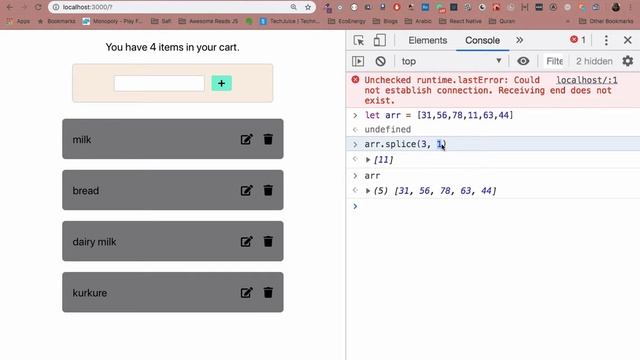This screenshot has width=640, height=360.
Task: Go back in browser history
Action: pyautogui.click(x=10, y=7)
